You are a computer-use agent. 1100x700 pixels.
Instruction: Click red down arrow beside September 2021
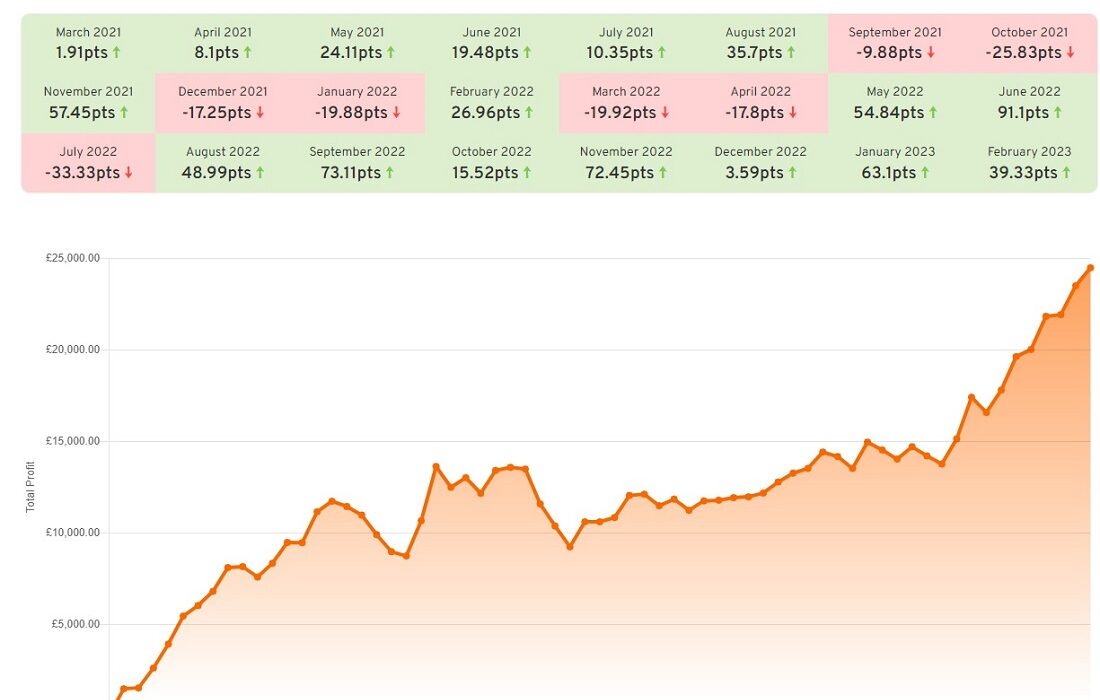pos(933,52)
